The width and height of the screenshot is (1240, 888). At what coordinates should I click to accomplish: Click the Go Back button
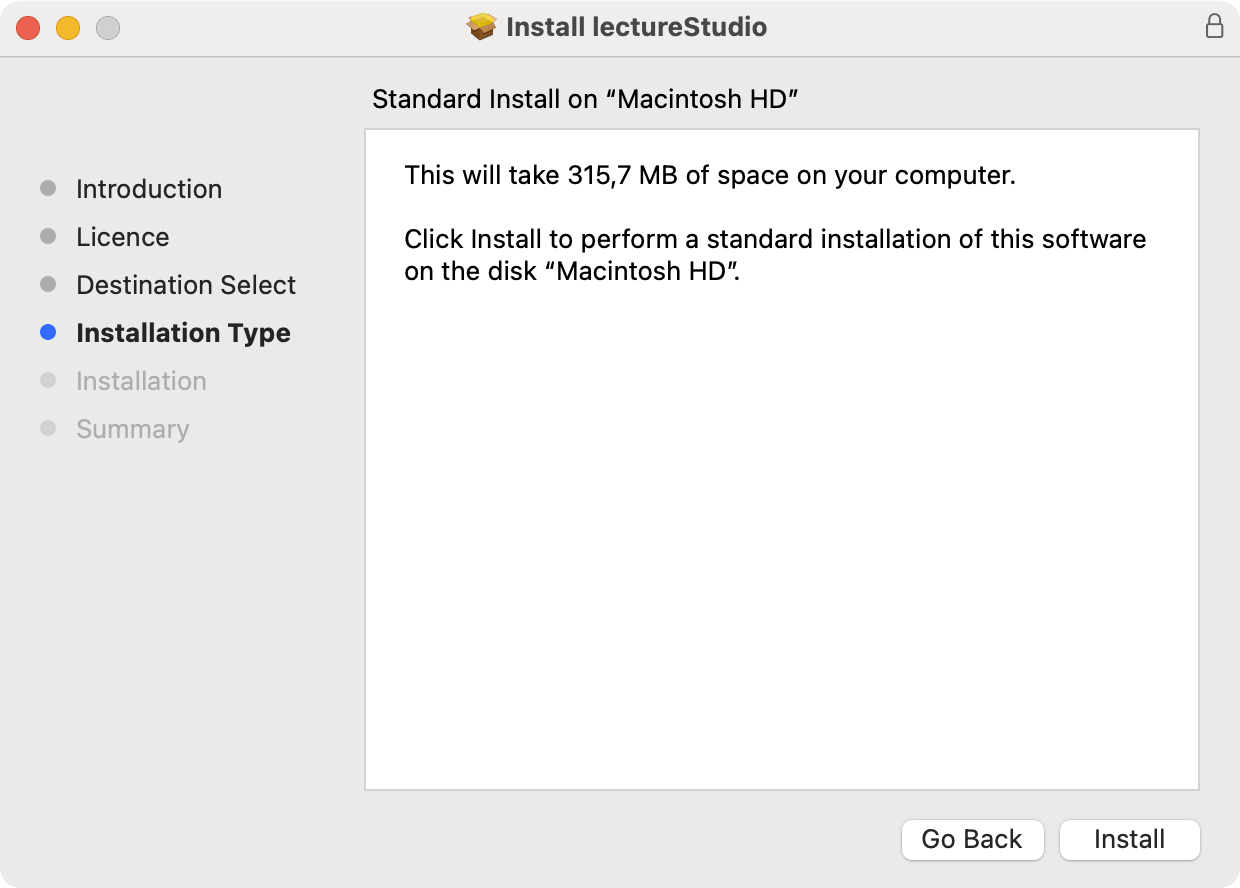pyautogui.click(x=972, y=840)
